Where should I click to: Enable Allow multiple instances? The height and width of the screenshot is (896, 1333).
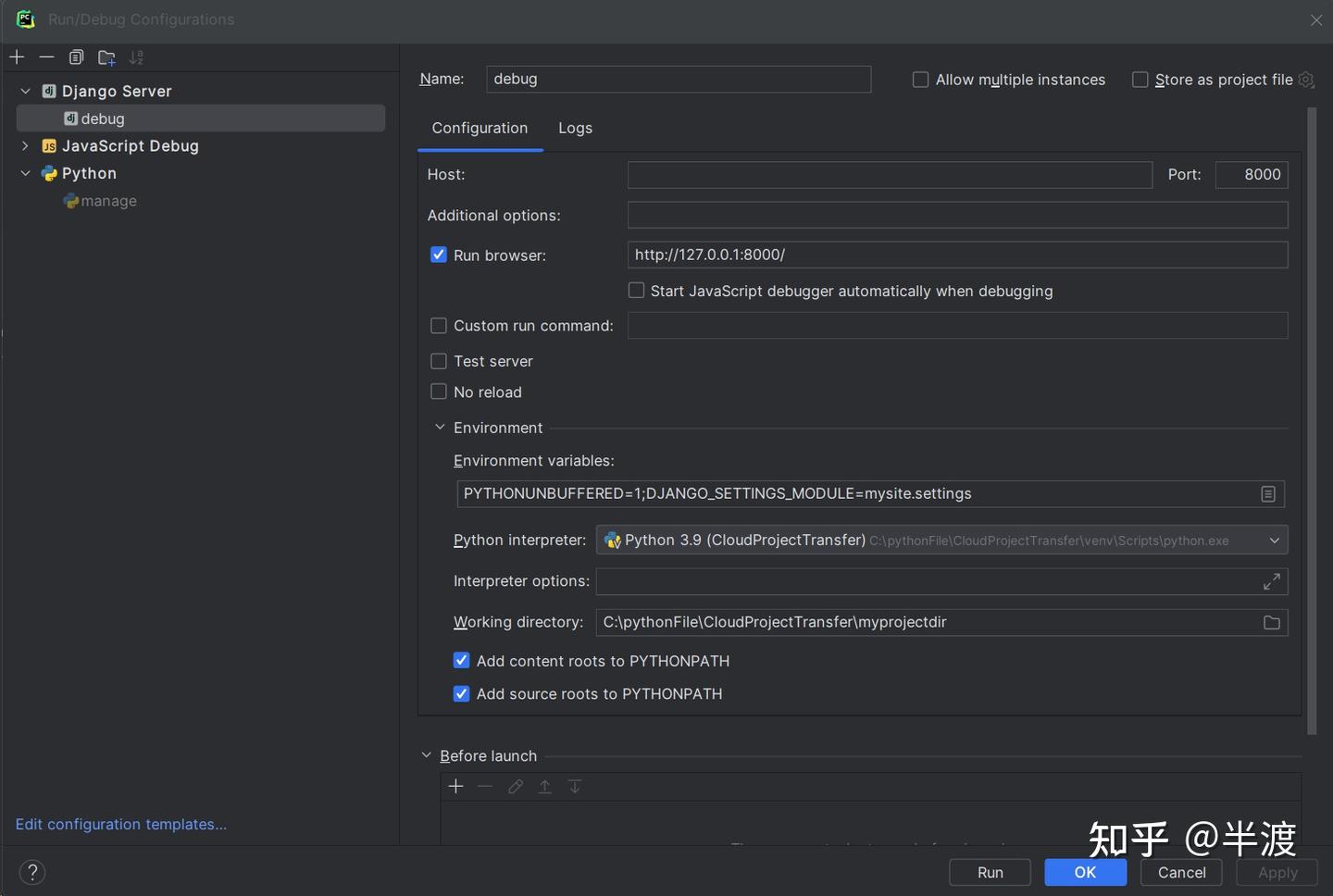click(920, 80)
